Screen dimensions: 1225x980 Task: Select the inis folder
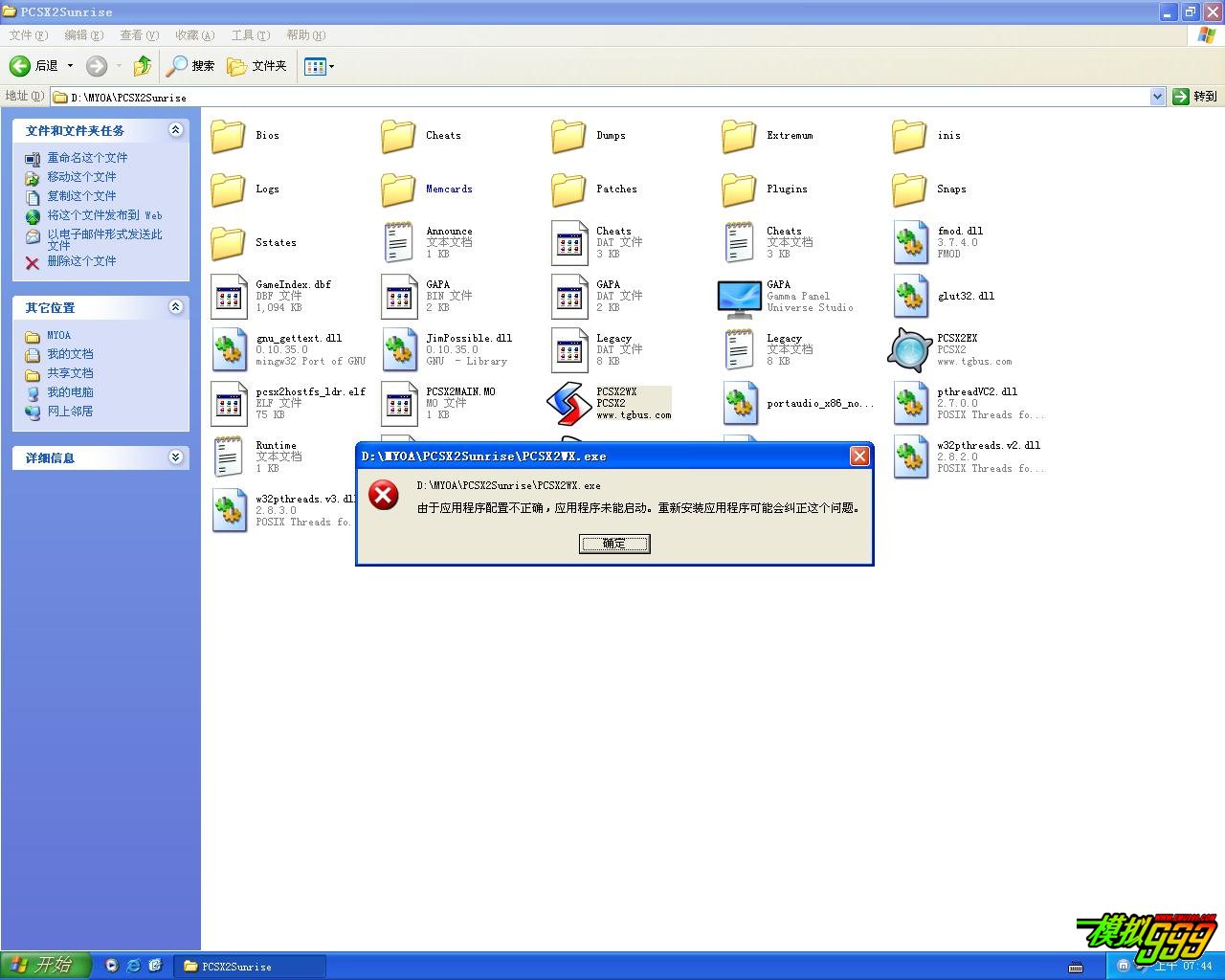[909, 135]
